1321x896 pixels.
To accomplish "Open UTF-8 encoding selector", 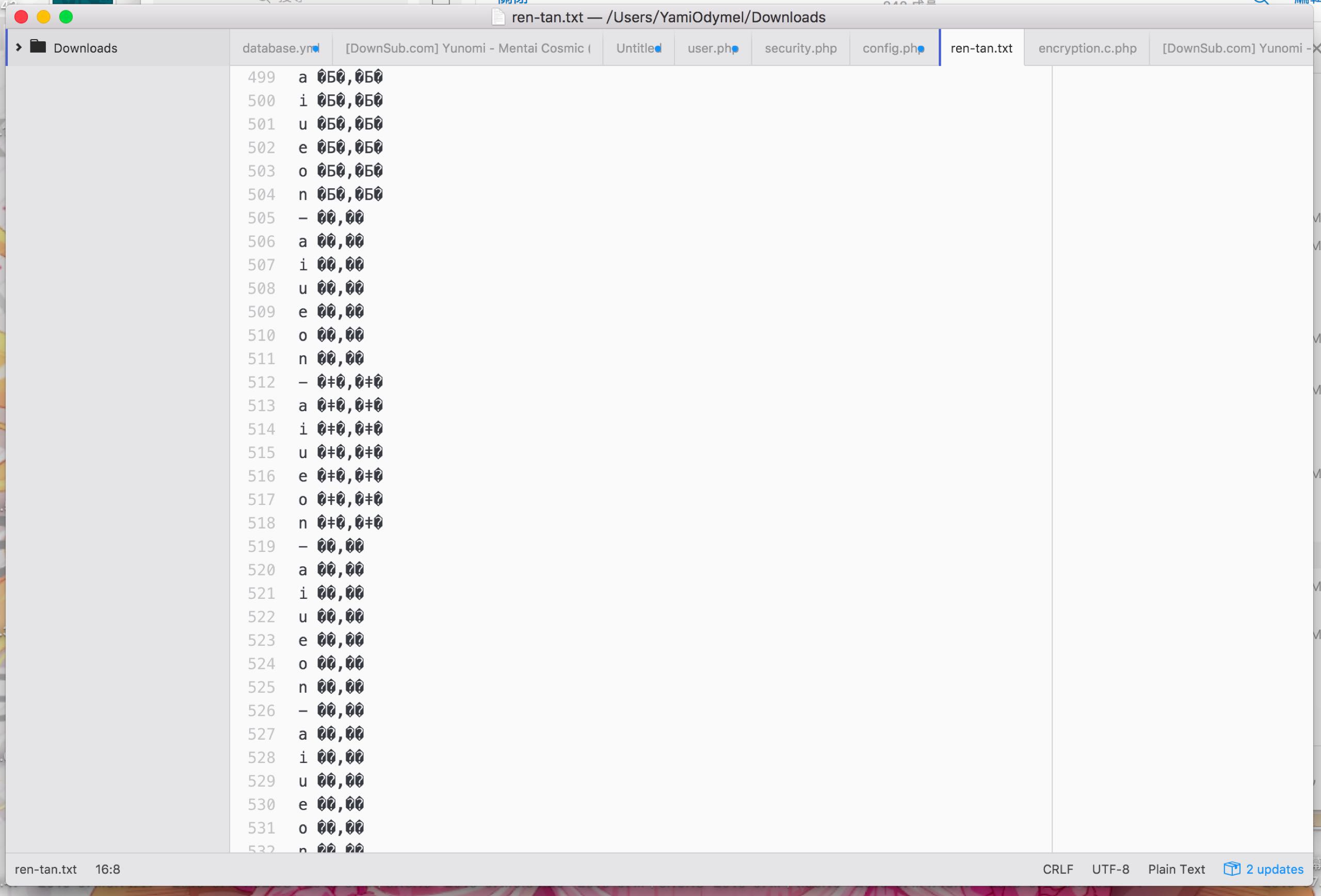I will coord(1110,869).
